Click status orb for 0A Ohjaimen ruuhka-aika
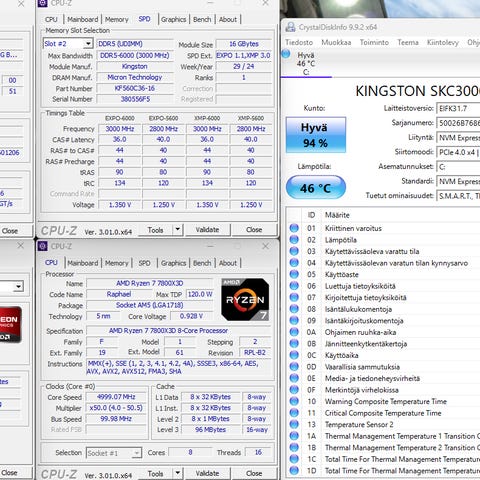The width and height of the screenshot is (480, 480). (x=294, y=332)
